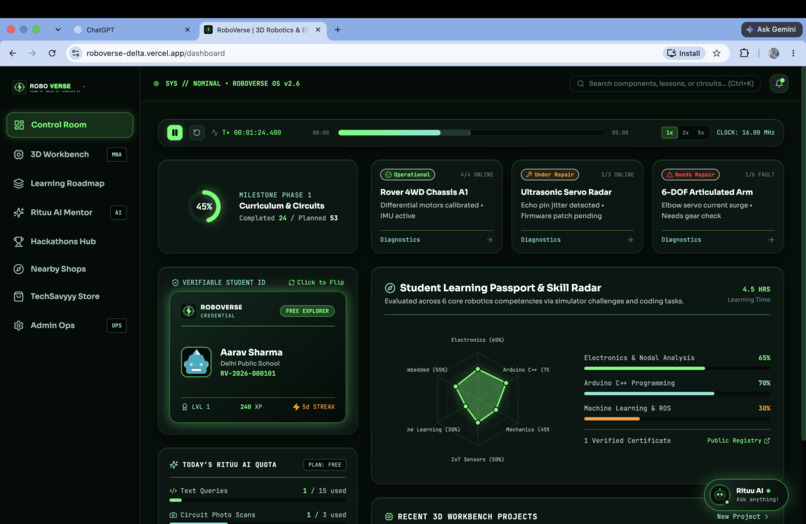Click the 45% milestone progress ring
The height and width of the screenshot is (524, 806).
point(205,207)
